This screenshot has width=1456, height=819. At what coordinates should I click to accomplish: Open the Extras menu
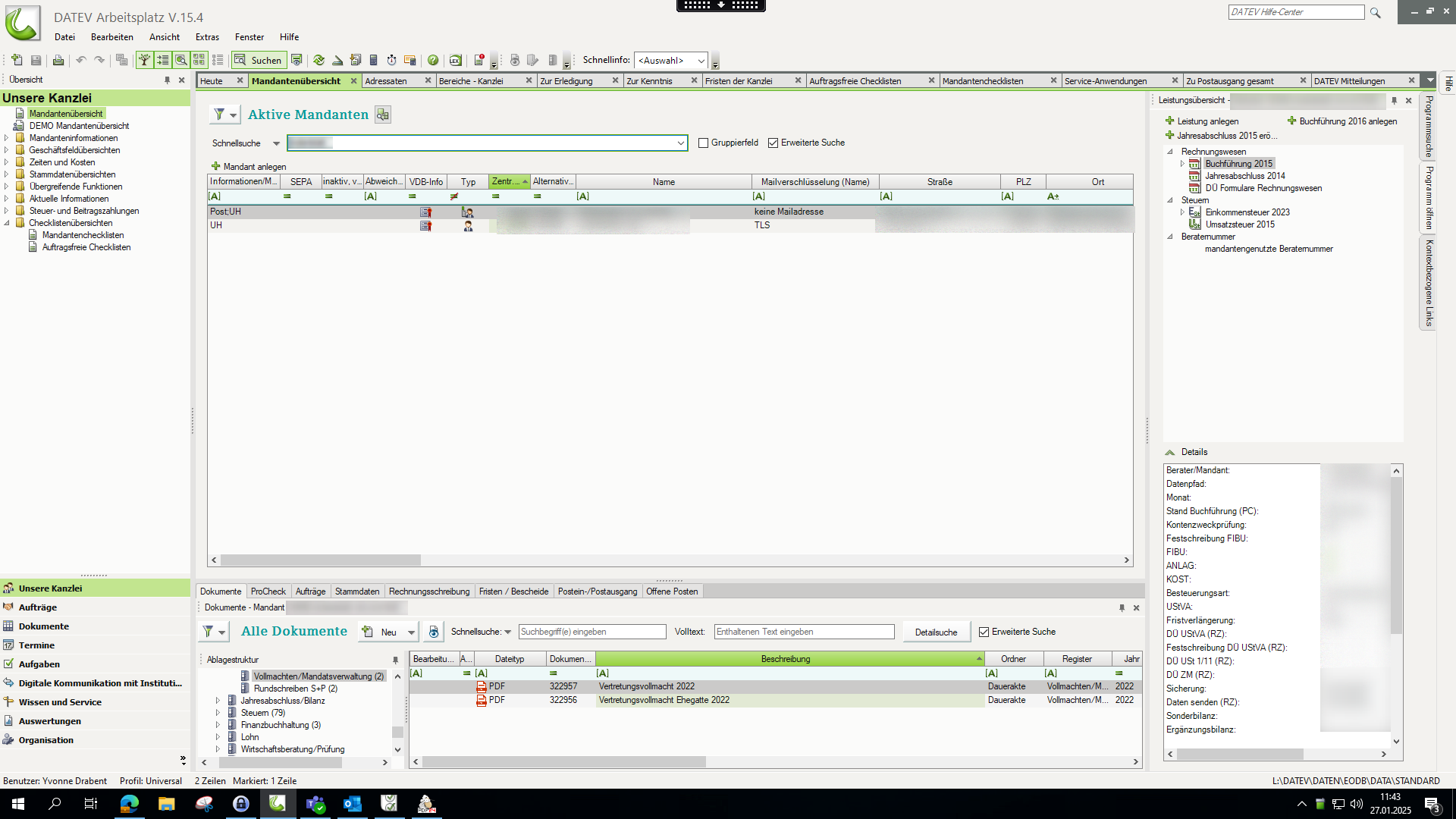206,36
